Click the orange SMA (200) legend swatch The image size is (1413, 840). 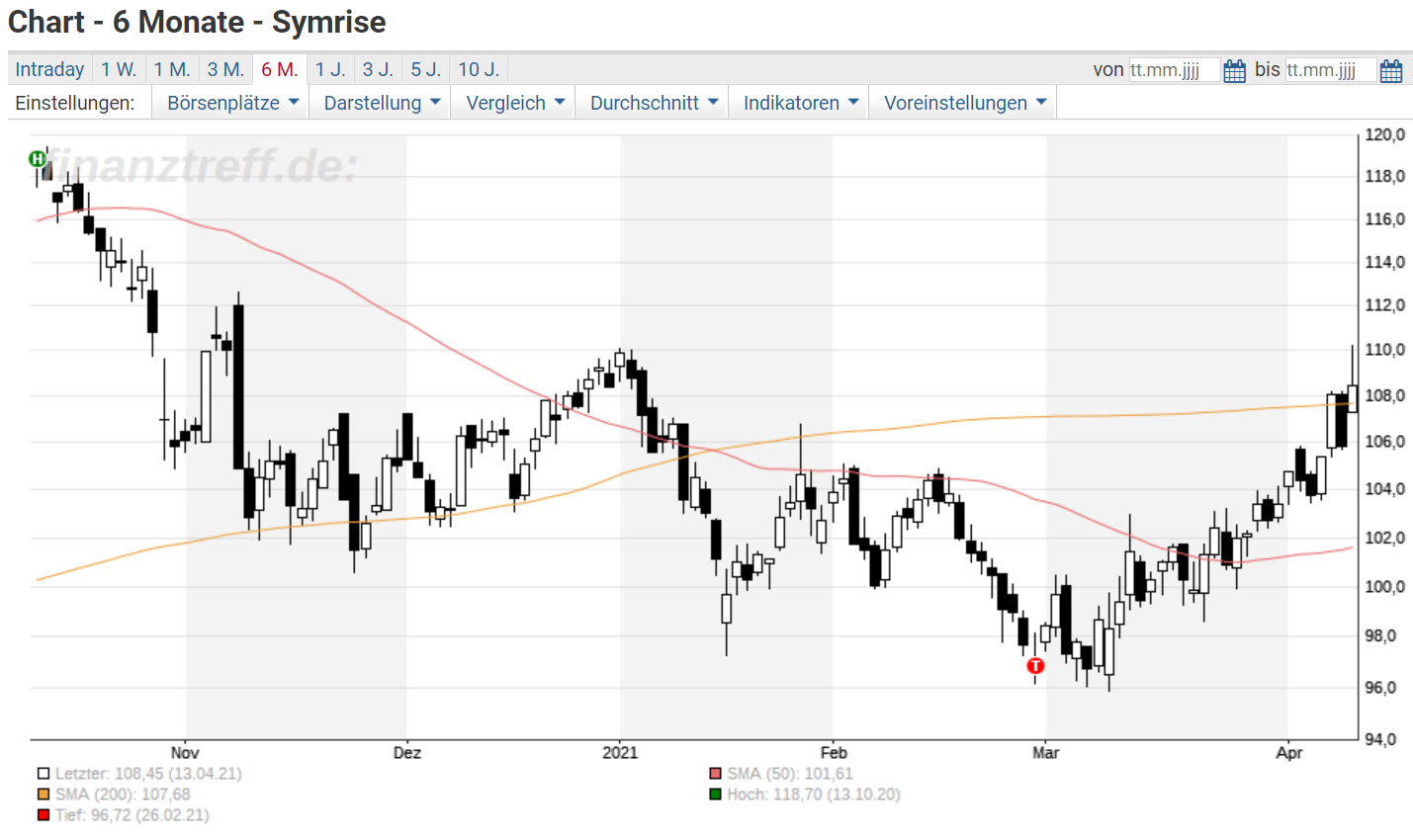44,795
